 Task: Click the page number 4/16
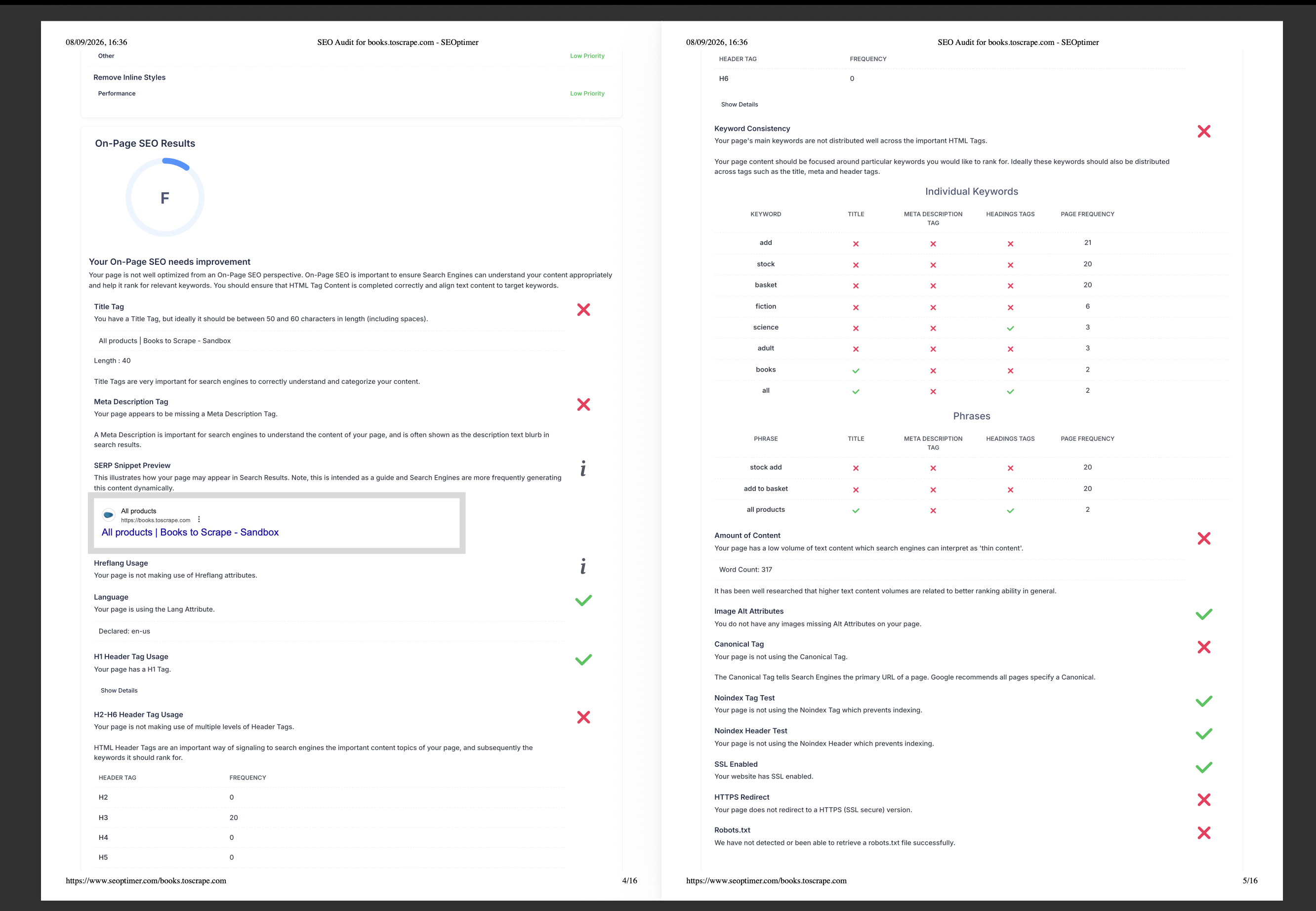pos(629,881)
